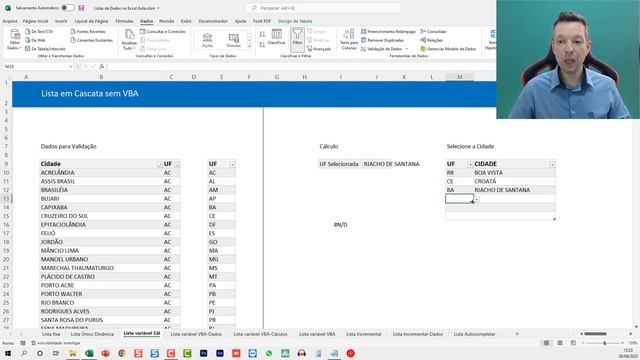Select Normal view in status bar

pyautogui.click(x=546, y=343)
